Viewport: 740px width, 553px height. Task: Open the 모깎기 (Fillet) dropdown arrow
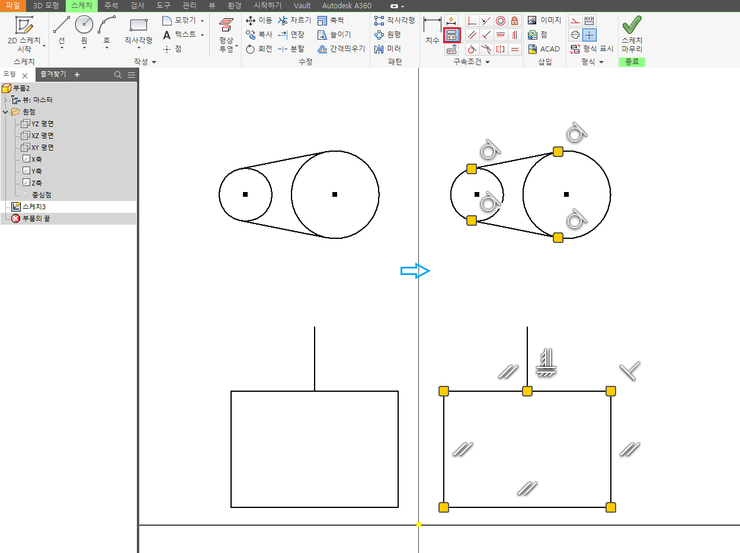point(203,20)
